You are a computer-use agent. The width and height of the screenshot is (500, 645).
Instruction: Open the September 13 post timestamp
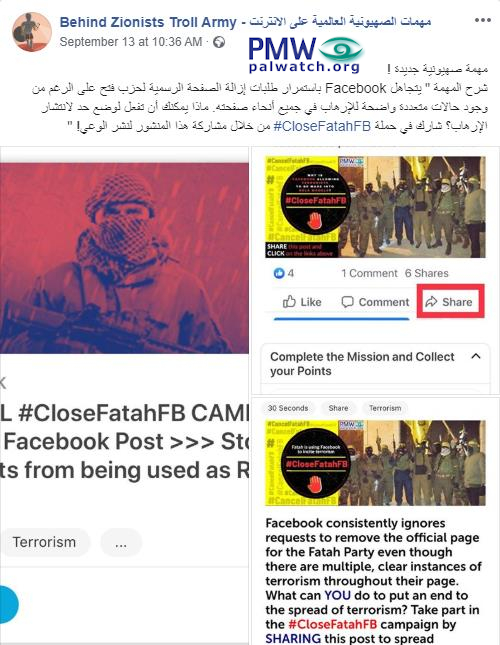(131, 42)
